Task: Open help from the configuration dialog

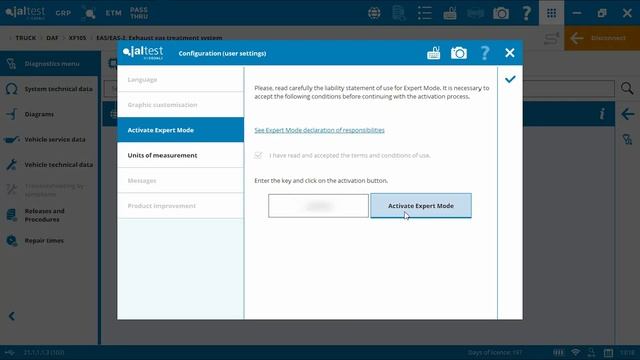Action: (x=484, y=53)
